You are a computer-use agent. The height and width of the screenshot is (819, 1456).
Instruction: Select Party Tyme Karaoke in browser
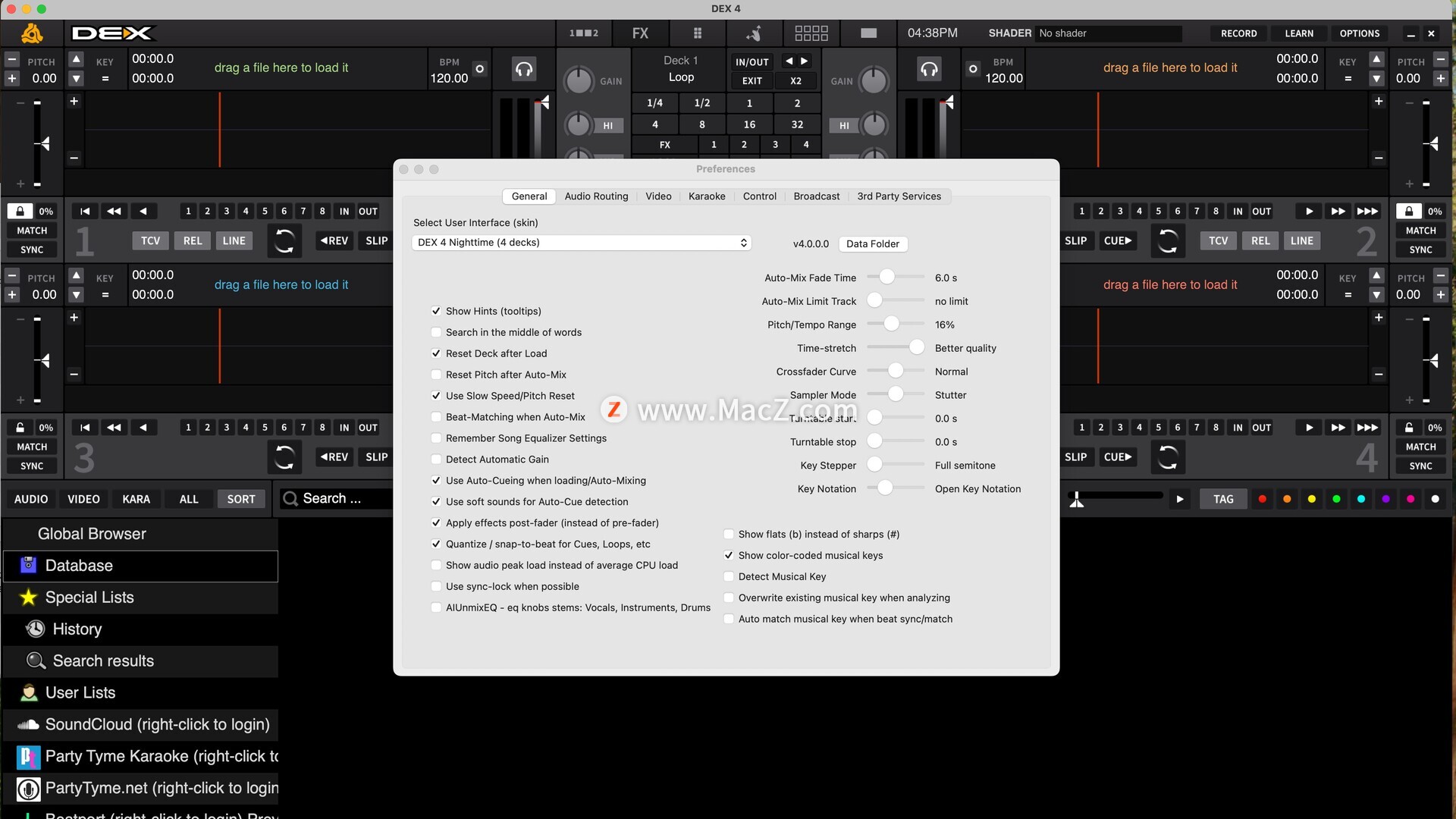pyautogui.click(x=140, y=757)
